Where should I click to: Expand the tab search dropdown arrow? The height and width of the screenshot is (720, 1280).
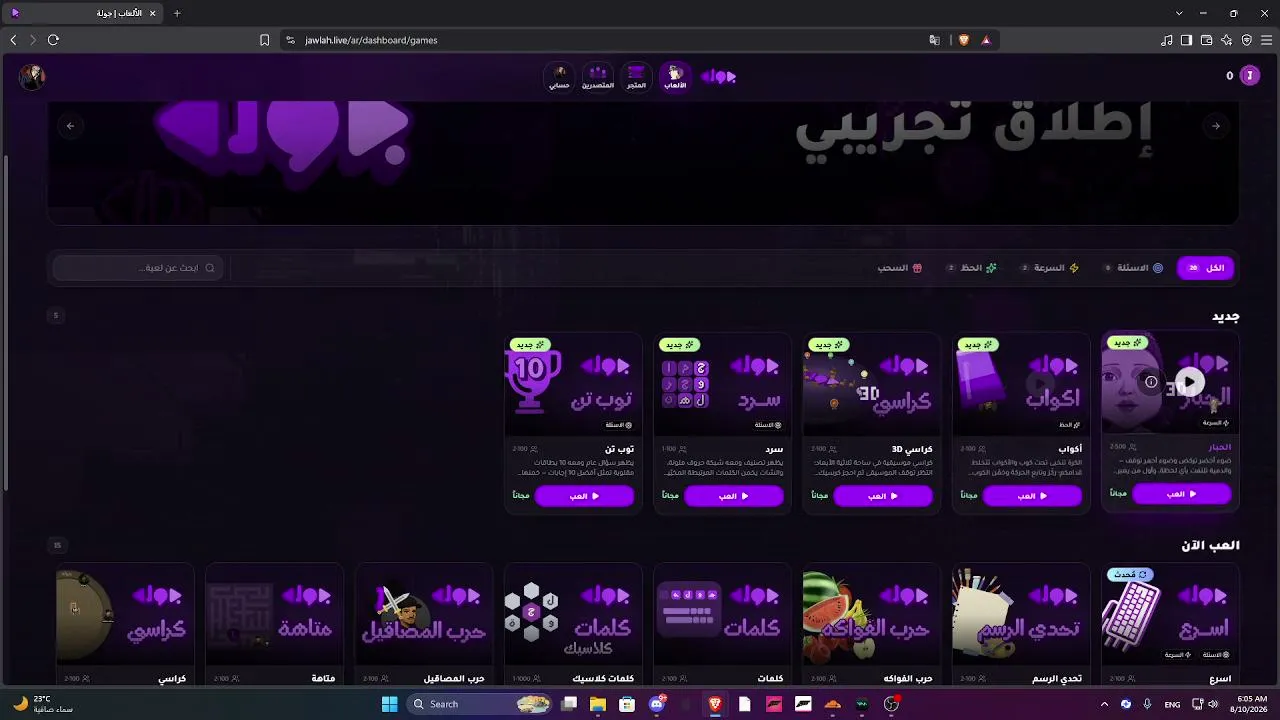tap(1179, 13)
